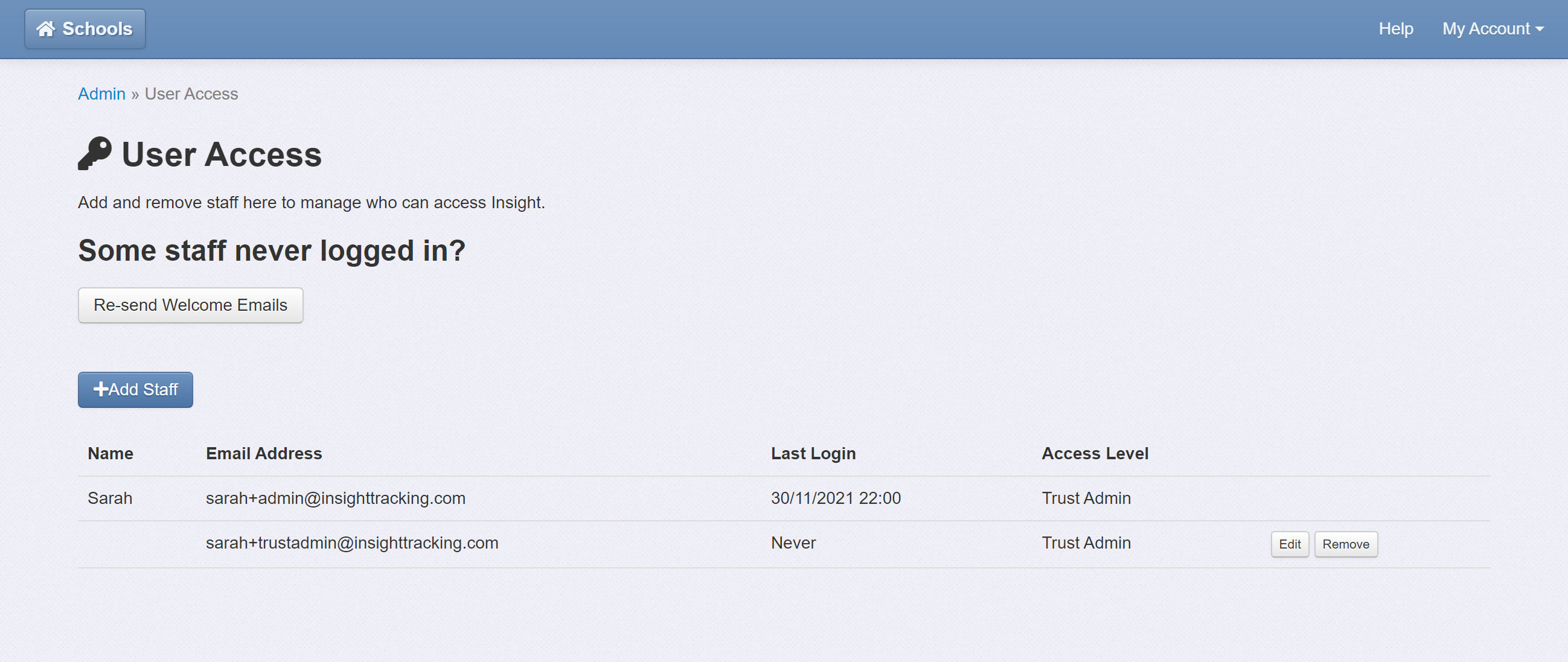Go to the Admin breadcrumb link
The width and height of the screenshot is (1568, 662).
click(x=101, y=94)
